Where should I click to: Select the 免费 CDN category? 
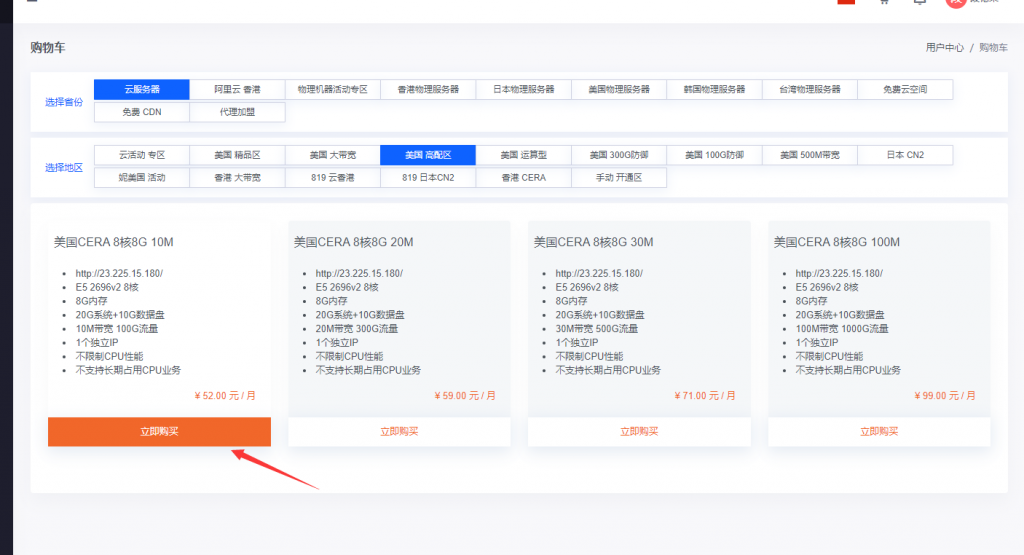(x=141, y=112)
